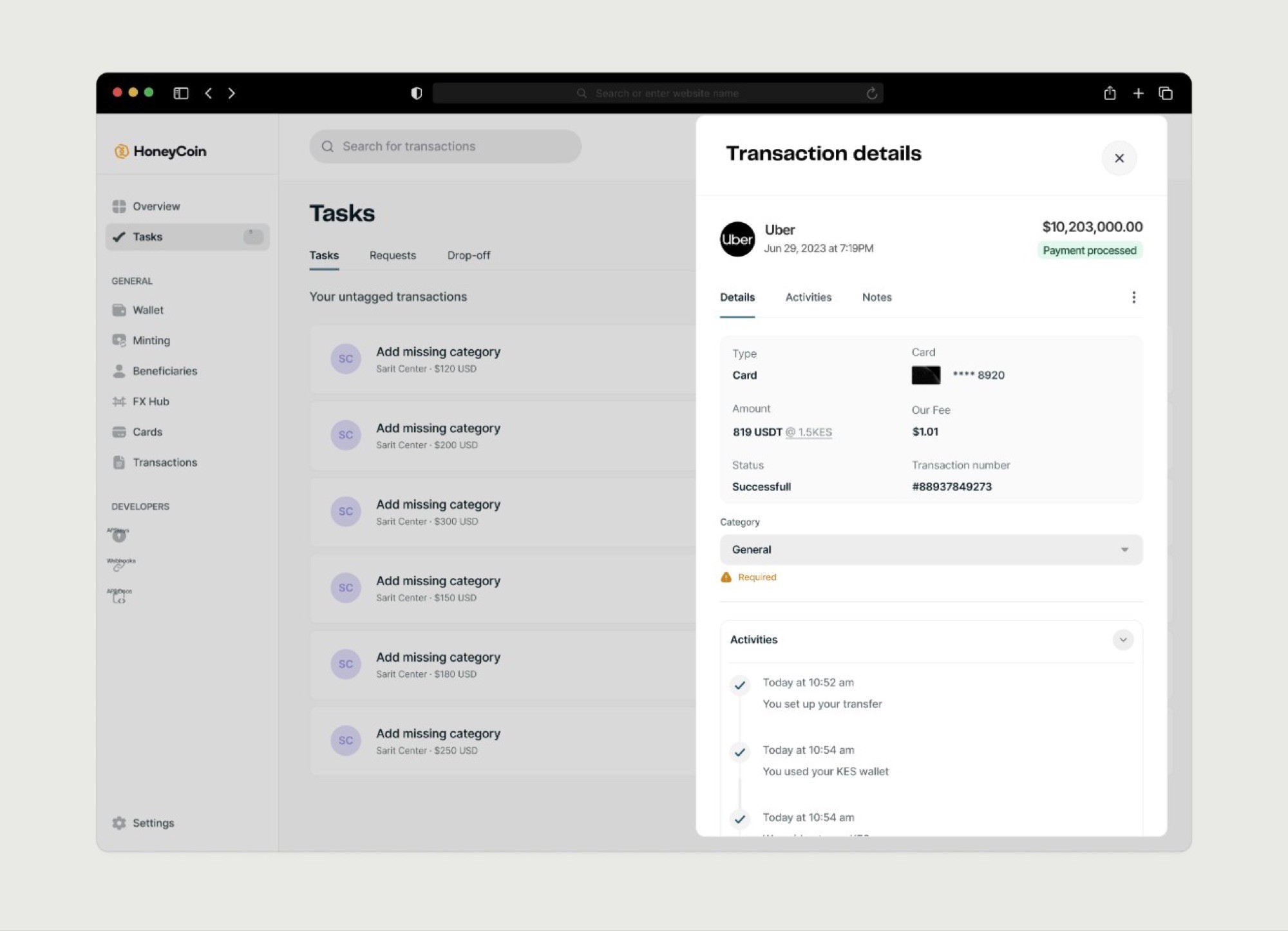Open Beneficiaries from the sidebar
Screen dimensions: 1288x931
(155, 371)
